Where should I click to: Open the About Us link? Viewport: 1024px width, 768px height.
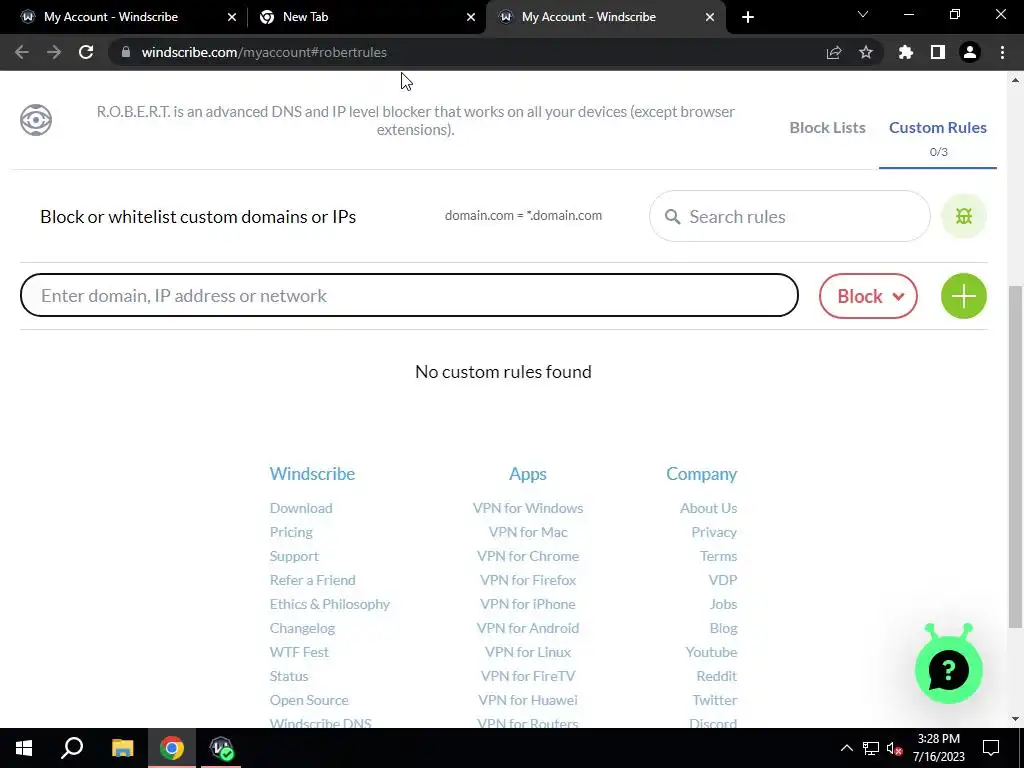coord(708,508)
